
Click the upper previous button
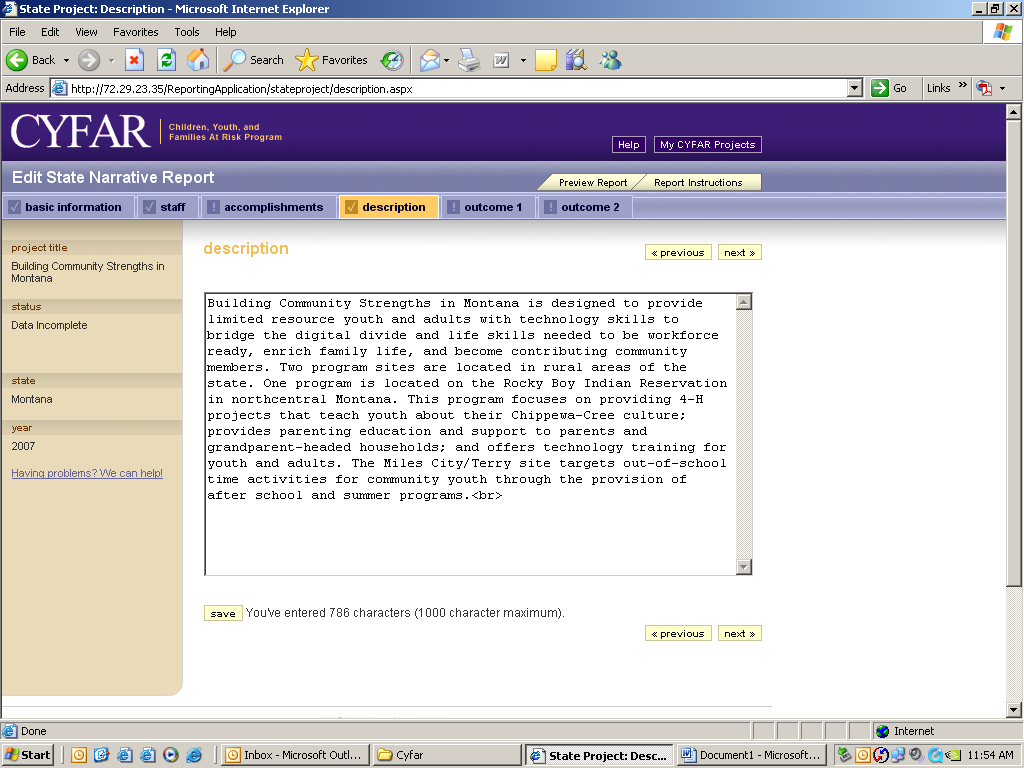tap(678, 253)
